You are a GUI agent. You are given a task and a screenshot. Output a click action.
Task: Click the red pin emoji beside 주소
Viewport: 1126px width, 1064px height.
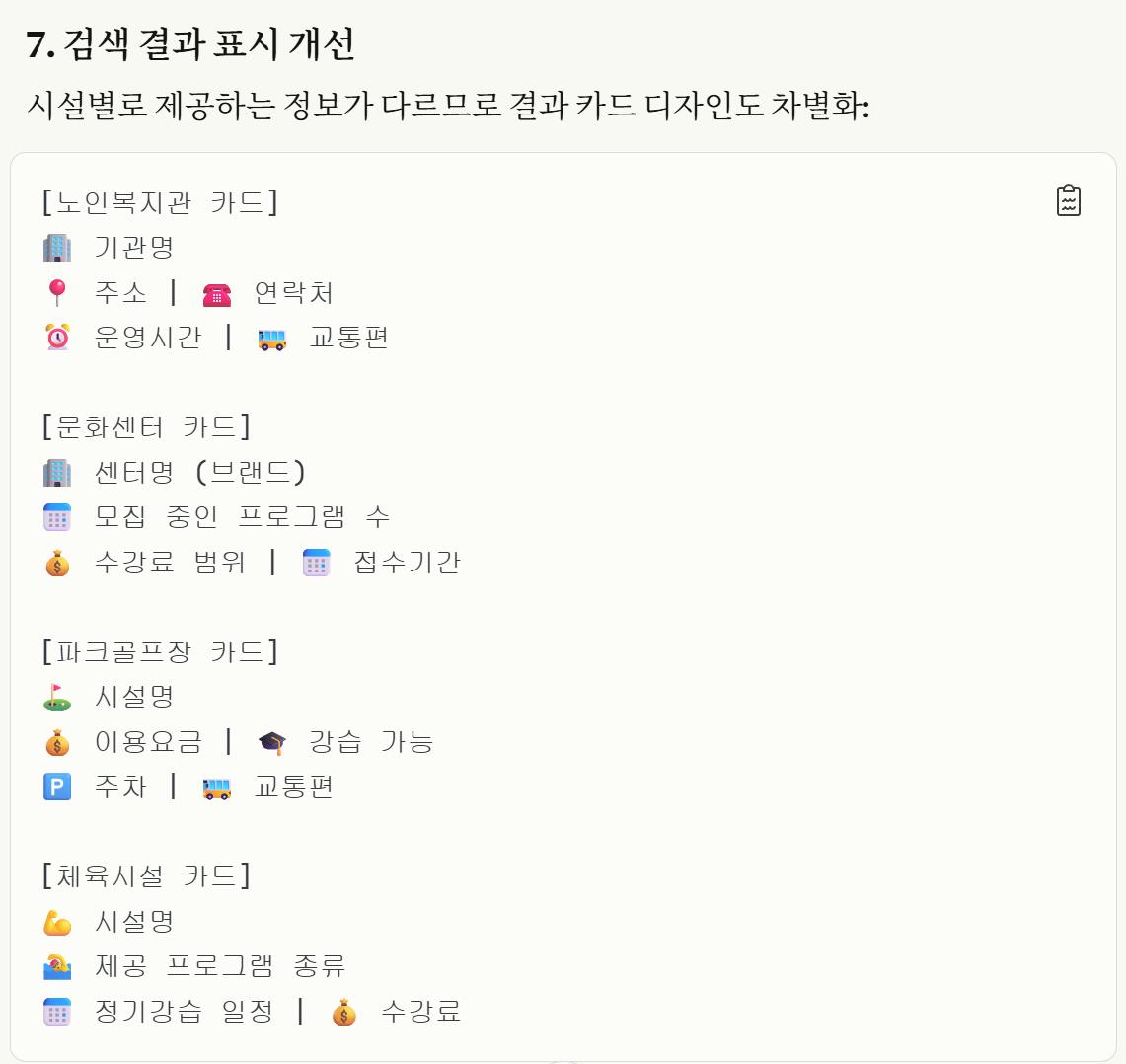(57, 292)
